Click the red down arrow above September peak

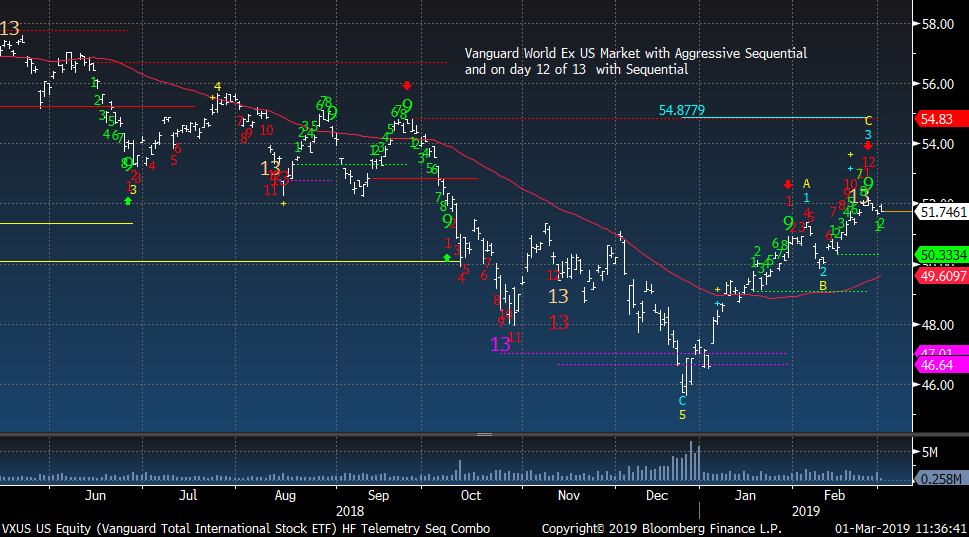click(406, 86)
